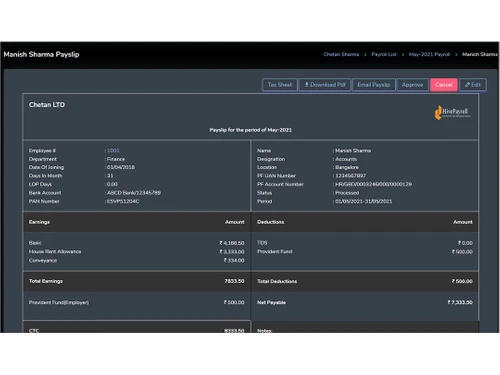The height and width of the screenshot is (375, 500).
Task: Select the Net Payable amount ₹7,333.50
Action: click(460, 302)
